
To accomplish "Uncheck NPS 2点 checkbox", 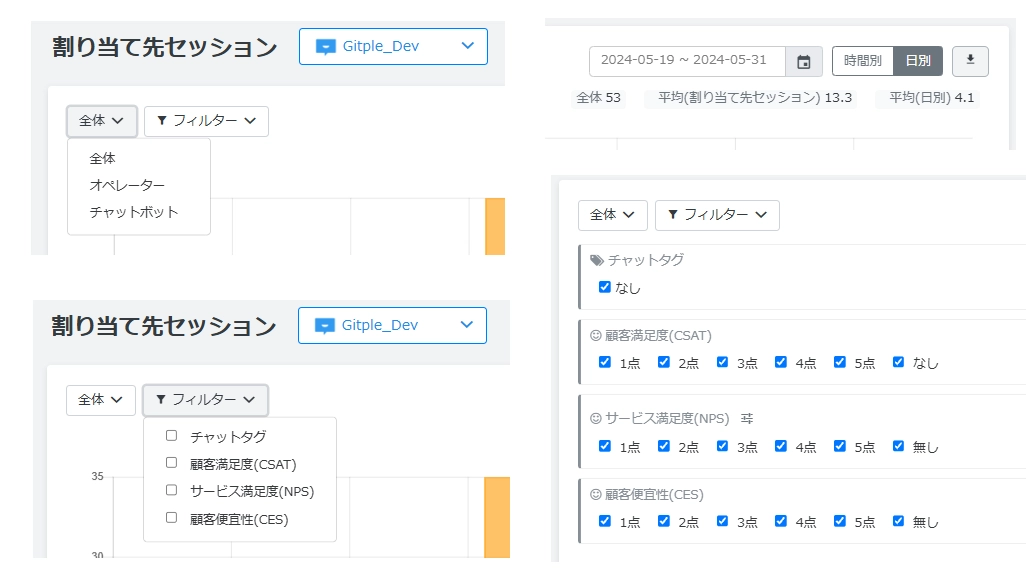I will click(x=663, y=446).
